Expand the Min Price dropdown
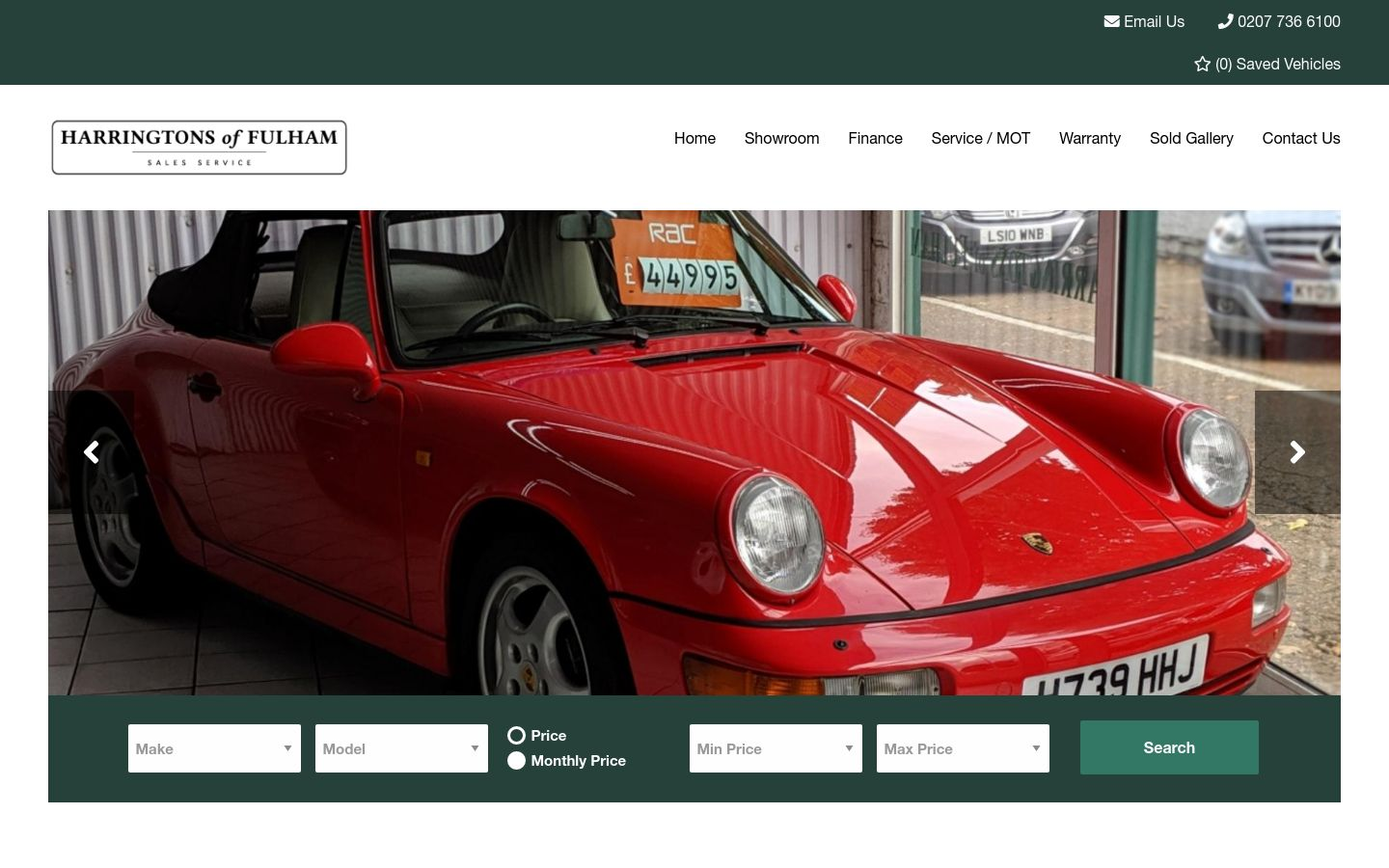Screen dimensions: 1389x868 [776, 748]
